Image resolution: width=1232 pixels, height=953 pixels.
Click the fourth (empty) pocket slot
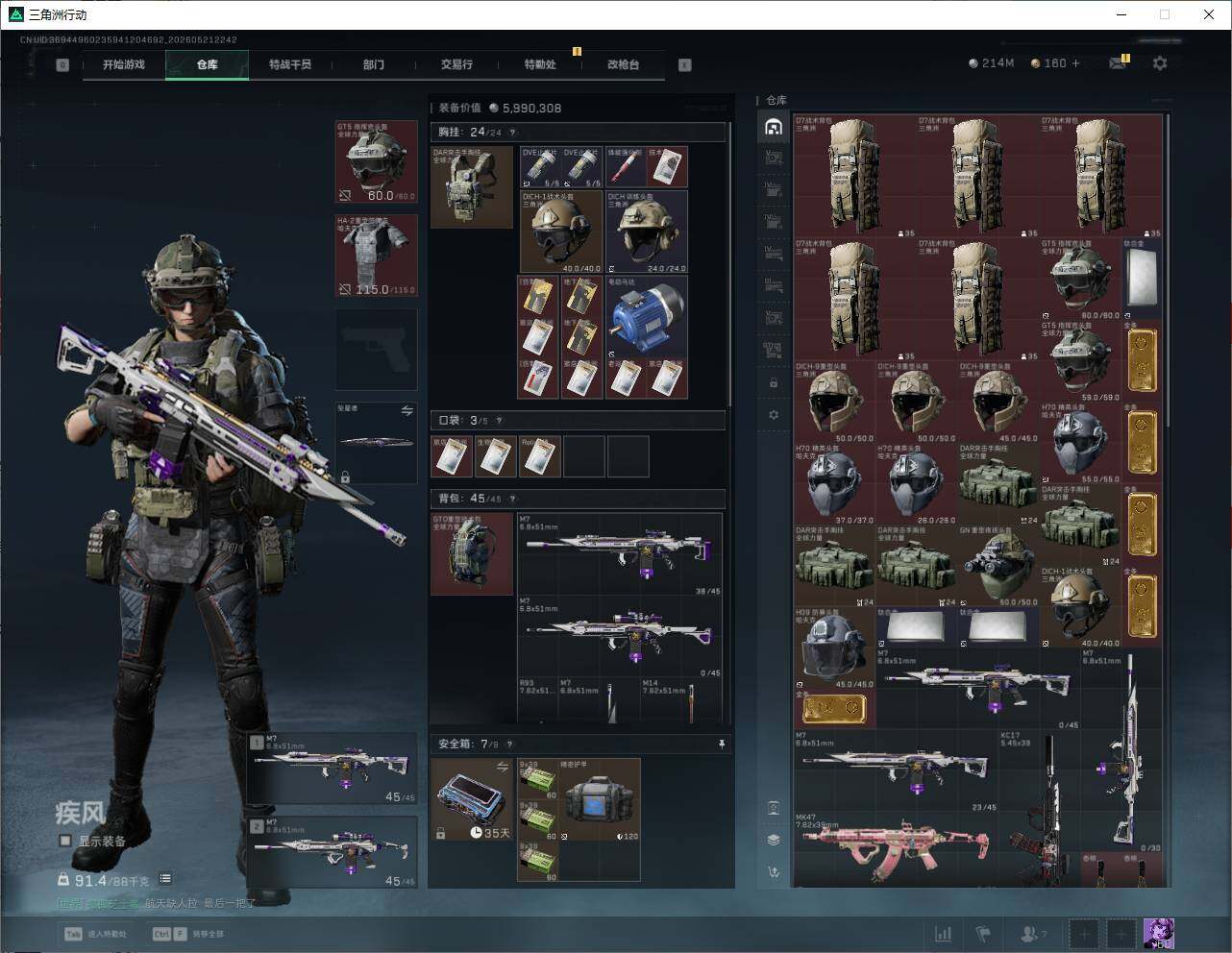click(583, 456)
